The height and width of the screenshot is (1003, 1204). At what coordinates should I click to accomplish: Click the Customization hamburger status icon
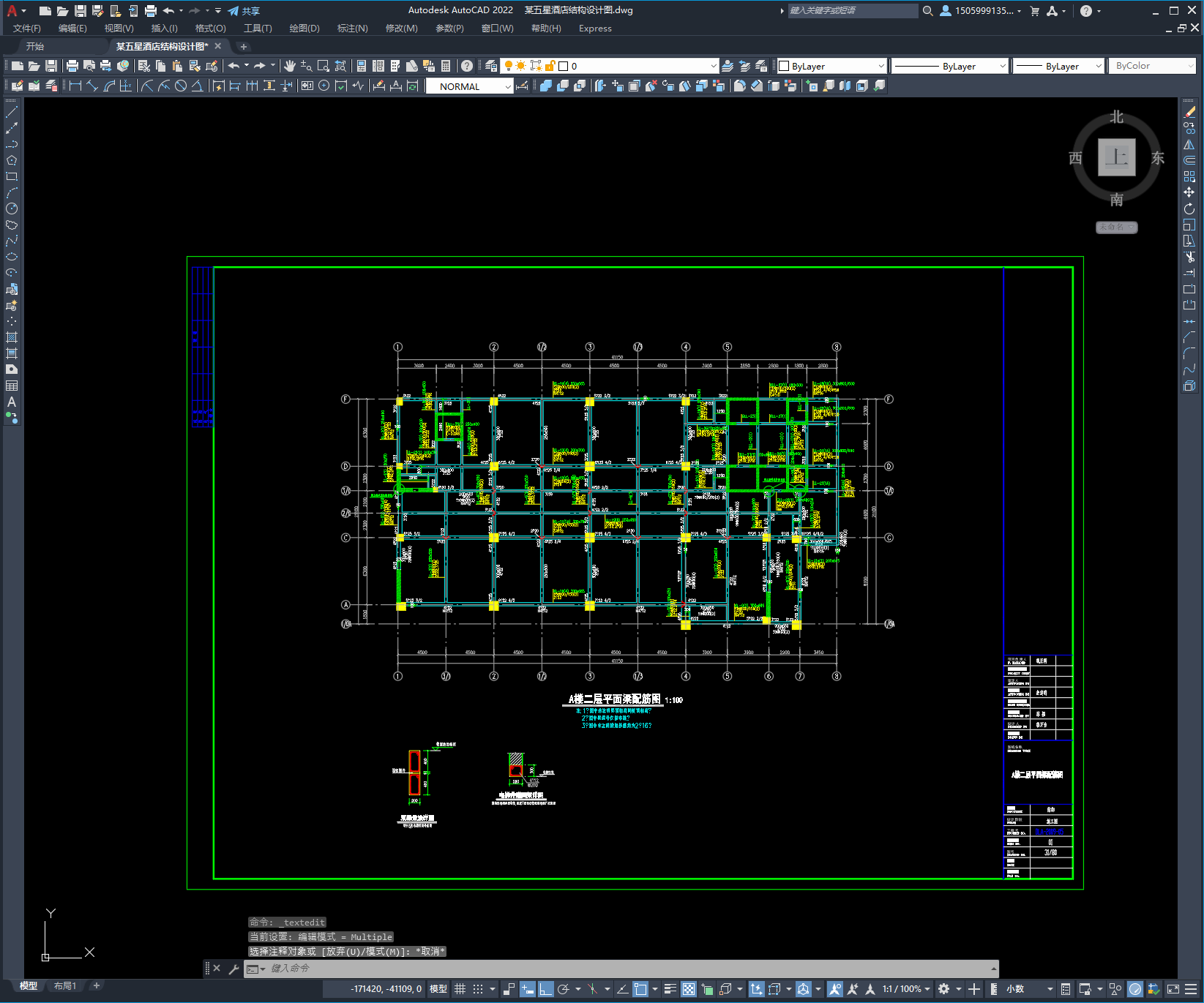[1192, 989]
